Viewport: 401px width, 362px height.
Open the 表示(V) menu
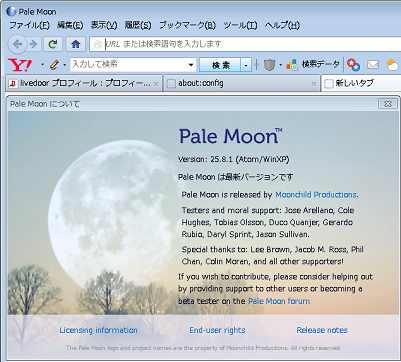tap(104, 25)
